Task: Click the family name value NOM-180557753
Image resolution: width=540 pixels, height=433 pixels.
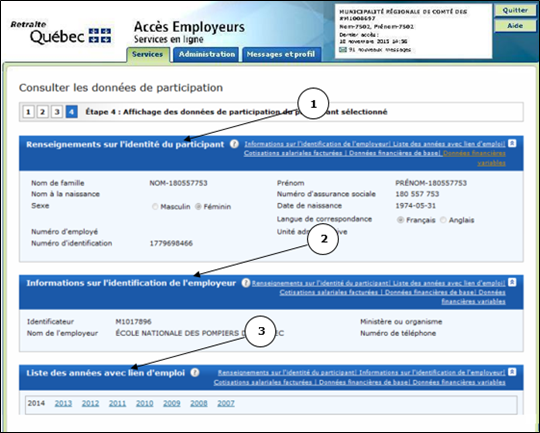Action: (x=178, y=183)
